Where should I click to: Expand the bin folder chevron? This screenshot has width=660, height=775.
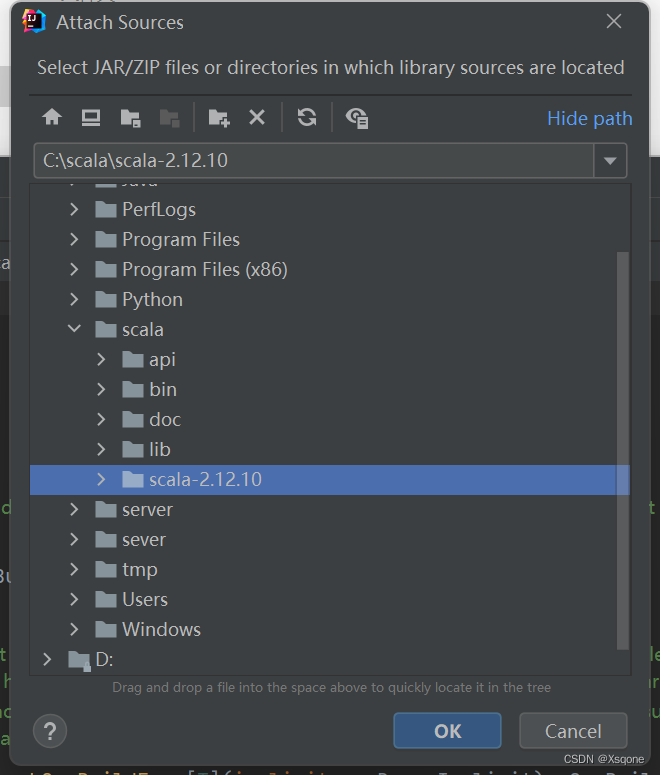101,389
